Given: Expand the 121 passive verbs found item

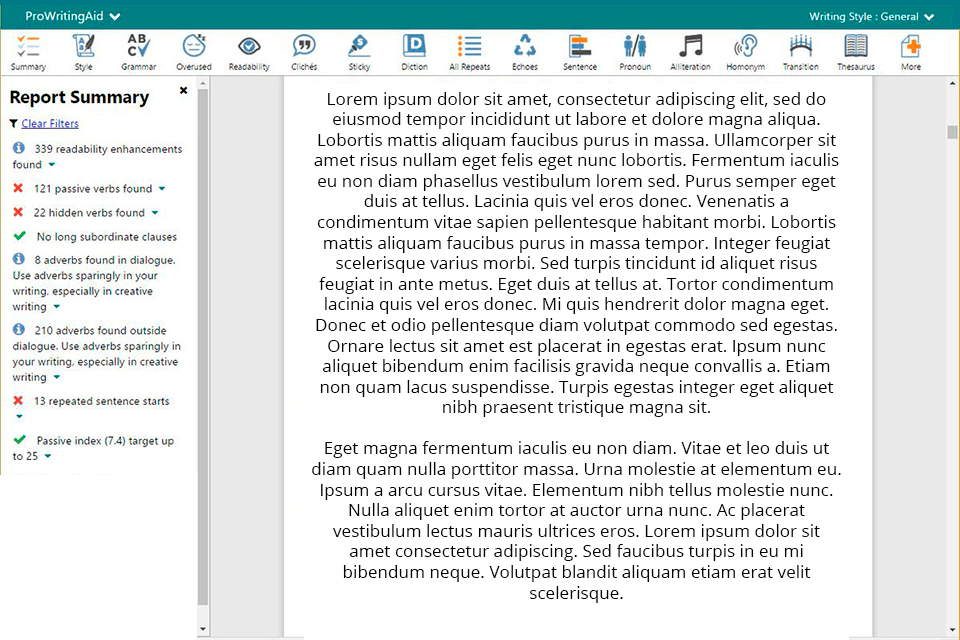Looking at the screenshot, I should 162,188.
